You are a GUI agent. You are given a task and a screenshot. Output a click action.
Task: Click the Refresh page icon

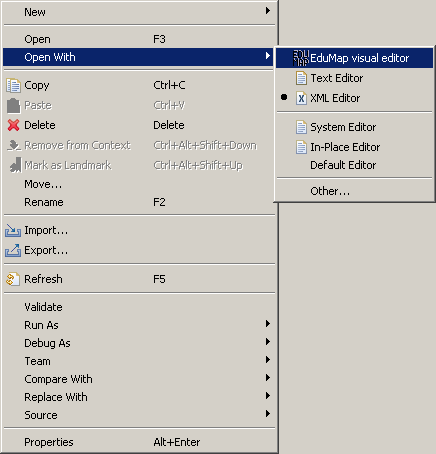pos(13,279)
